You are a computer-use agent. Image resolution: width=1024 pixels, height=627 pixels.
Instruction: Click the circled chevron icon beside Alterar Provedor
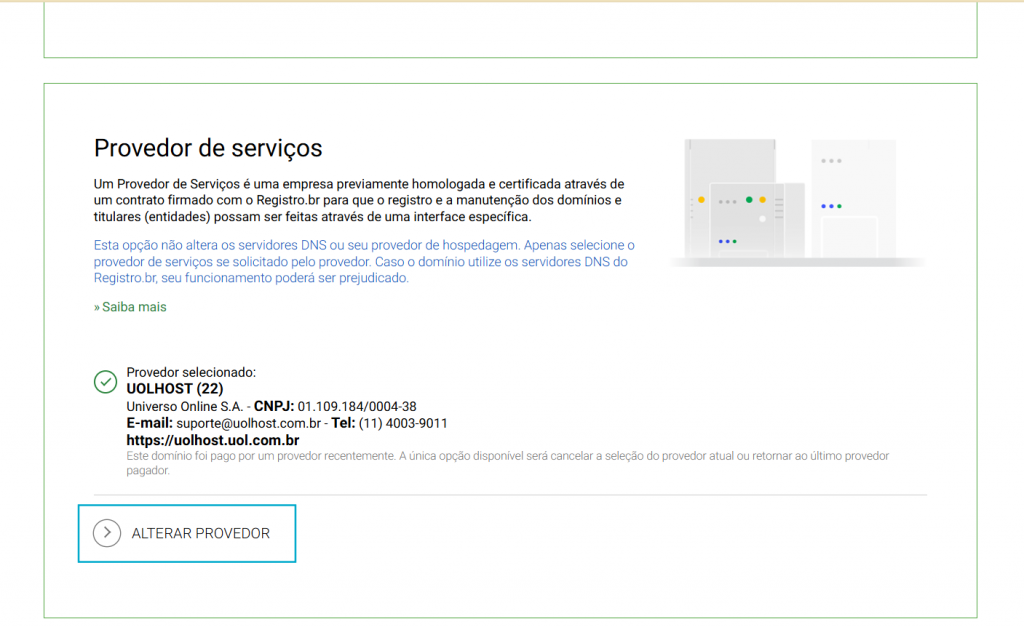(x=107, y=533)
